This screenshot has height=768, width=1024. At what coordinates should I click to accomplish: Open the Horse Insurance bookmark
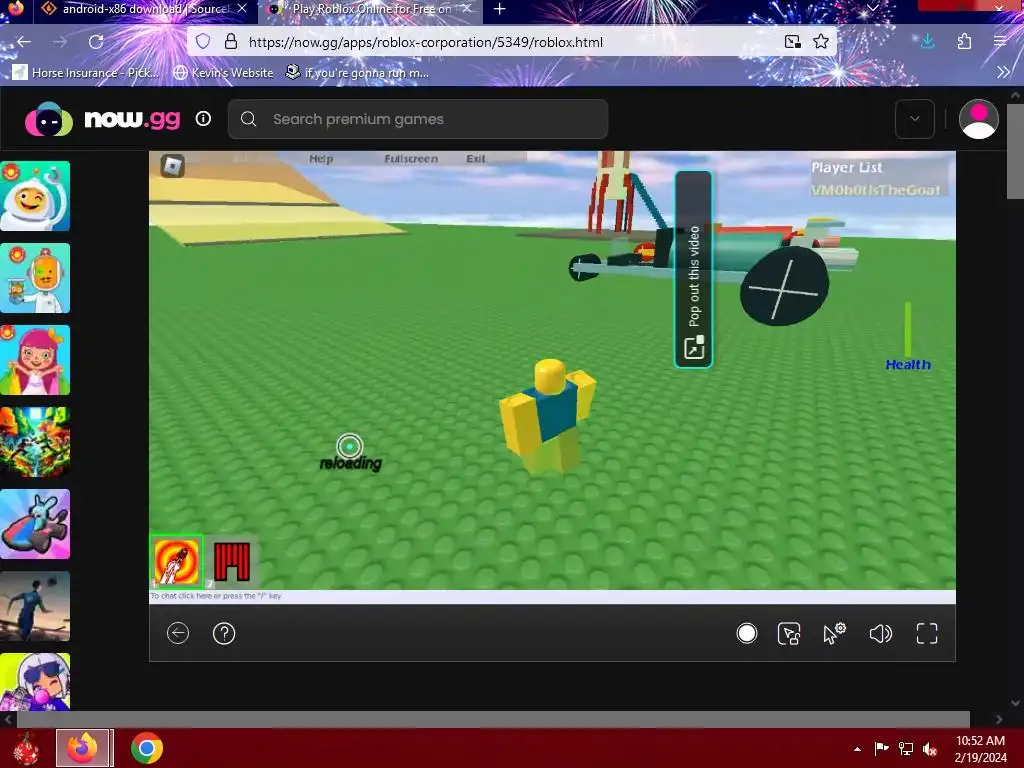point(86,72)
